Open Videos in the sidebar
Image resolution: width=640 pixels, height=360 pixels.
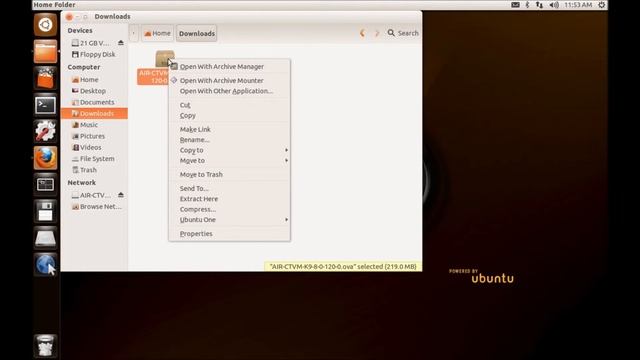pyautogui.click(x=87, y=147)
